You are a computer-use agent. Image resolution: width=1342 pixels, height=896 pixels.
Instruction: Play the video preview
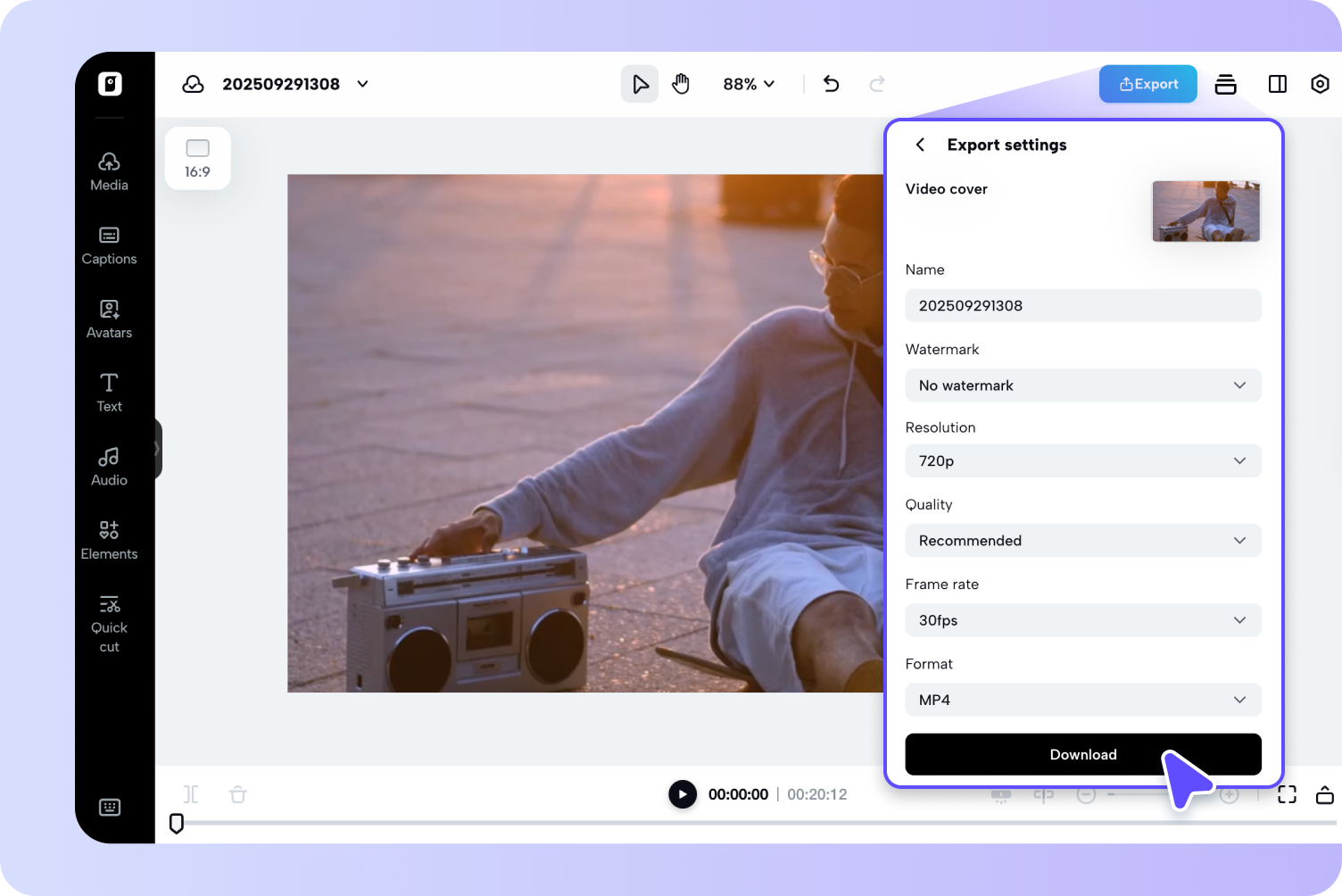coord(683,794)
